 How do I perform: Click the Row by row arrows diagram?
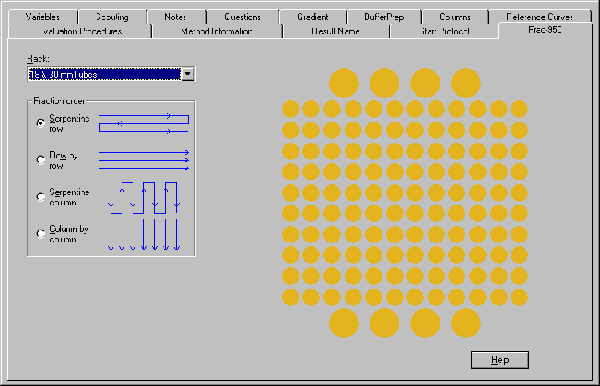point(144,160)
